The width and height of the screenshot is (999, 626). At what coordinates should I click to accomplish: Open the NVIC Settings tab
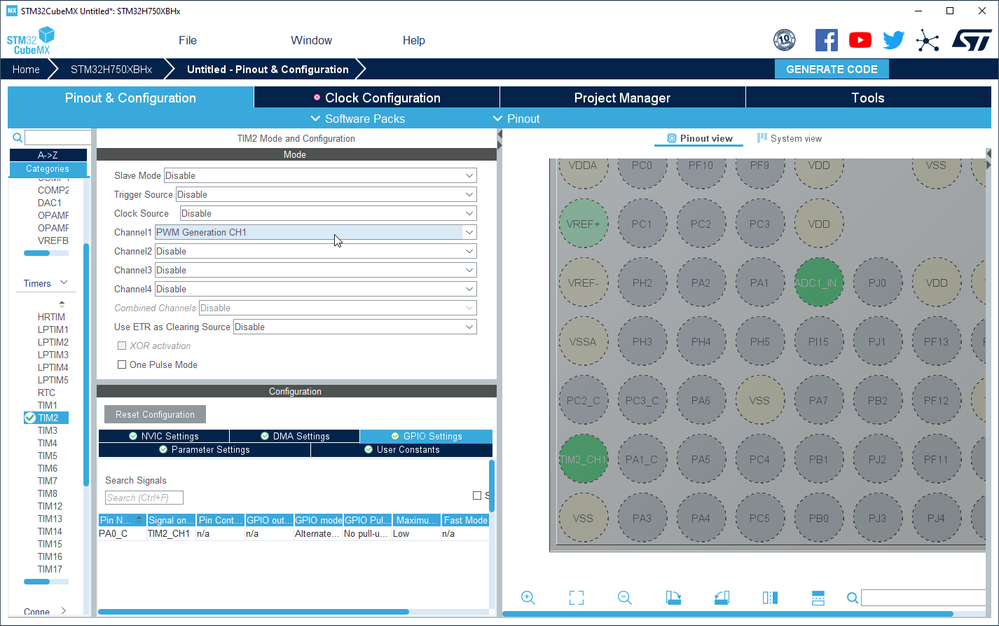[164, 436]
